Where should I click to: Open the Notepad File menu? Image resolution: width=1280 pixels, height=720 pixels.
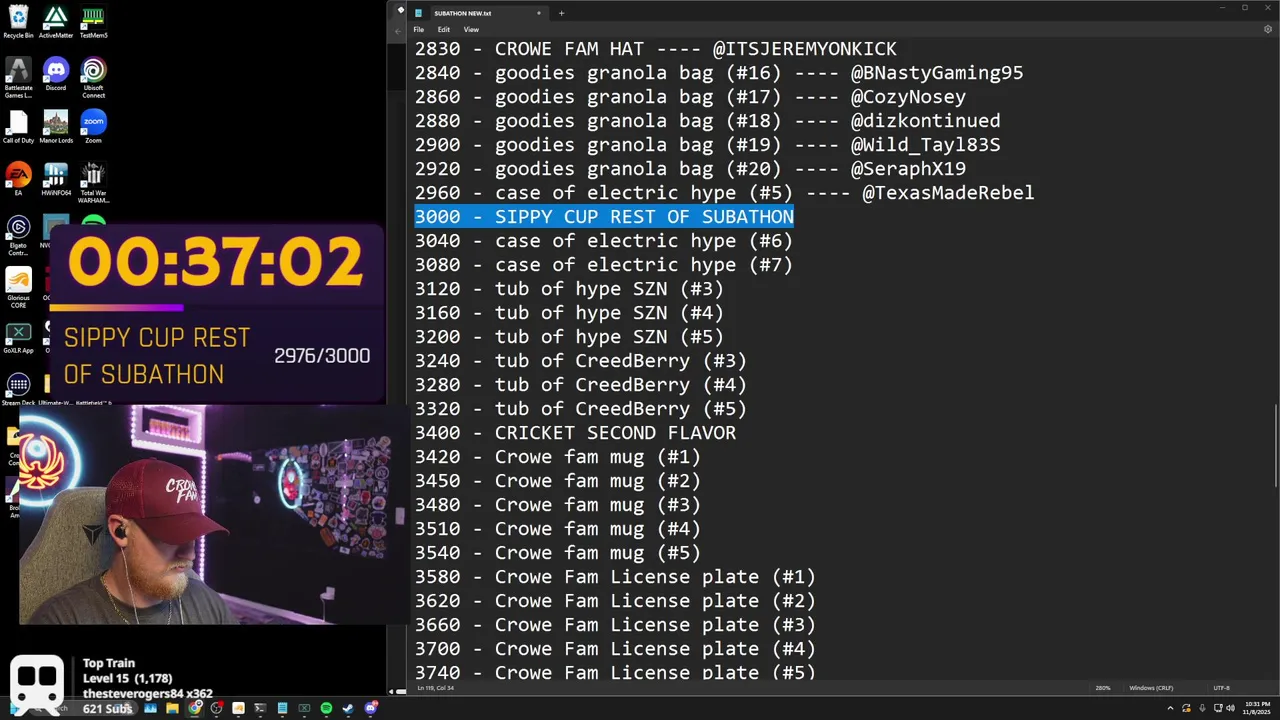[419, 29]
